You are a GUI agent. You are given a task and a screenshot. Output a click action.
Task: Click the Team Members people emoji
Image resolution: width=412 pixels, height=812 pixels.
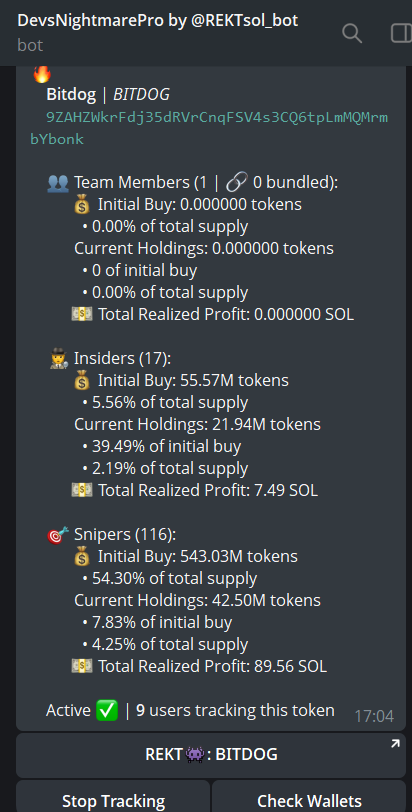click(57, 182)
